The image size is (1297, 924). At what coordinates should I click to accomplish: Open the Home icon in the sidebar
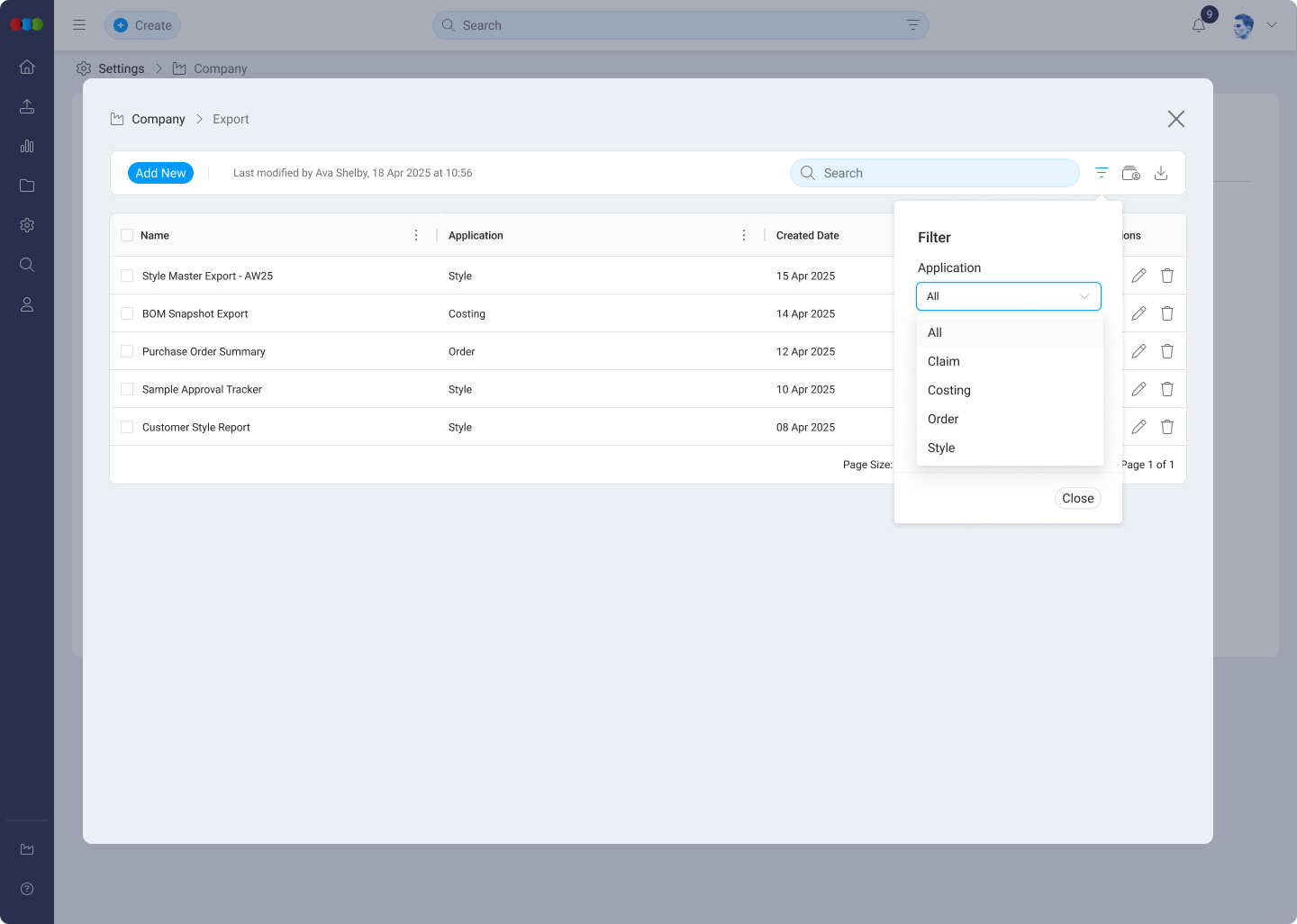tap(27, 67)
